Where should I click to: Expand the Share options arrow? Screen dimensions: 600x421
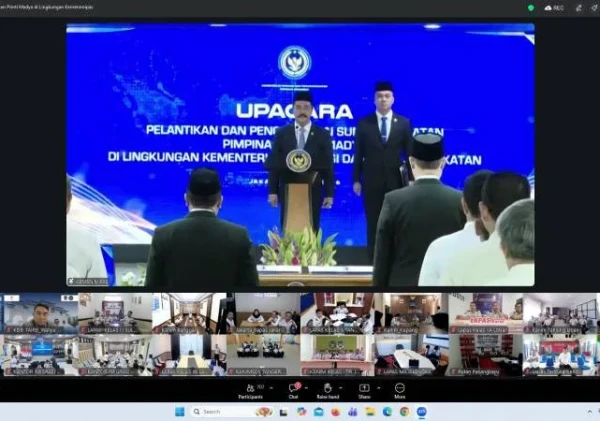pos(379,388)
